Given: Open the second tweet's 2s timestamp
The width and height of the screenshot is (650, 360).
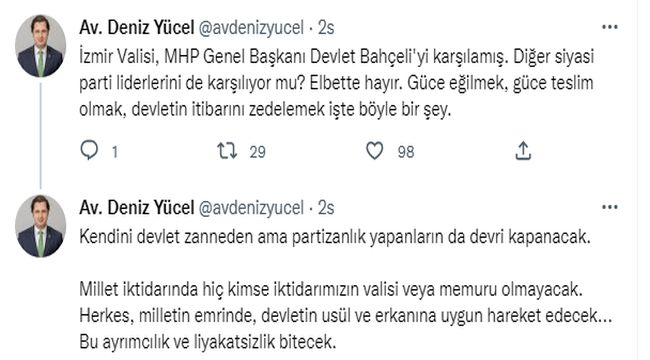Looking at the screenshot, I should 326,208.
